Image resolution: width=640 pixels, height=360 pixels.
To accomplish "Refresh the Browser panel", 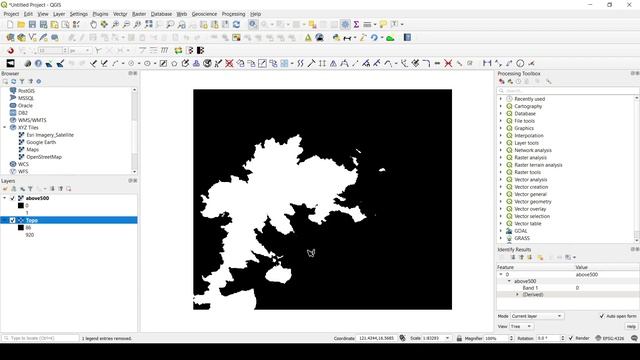I will pos(13,81).
